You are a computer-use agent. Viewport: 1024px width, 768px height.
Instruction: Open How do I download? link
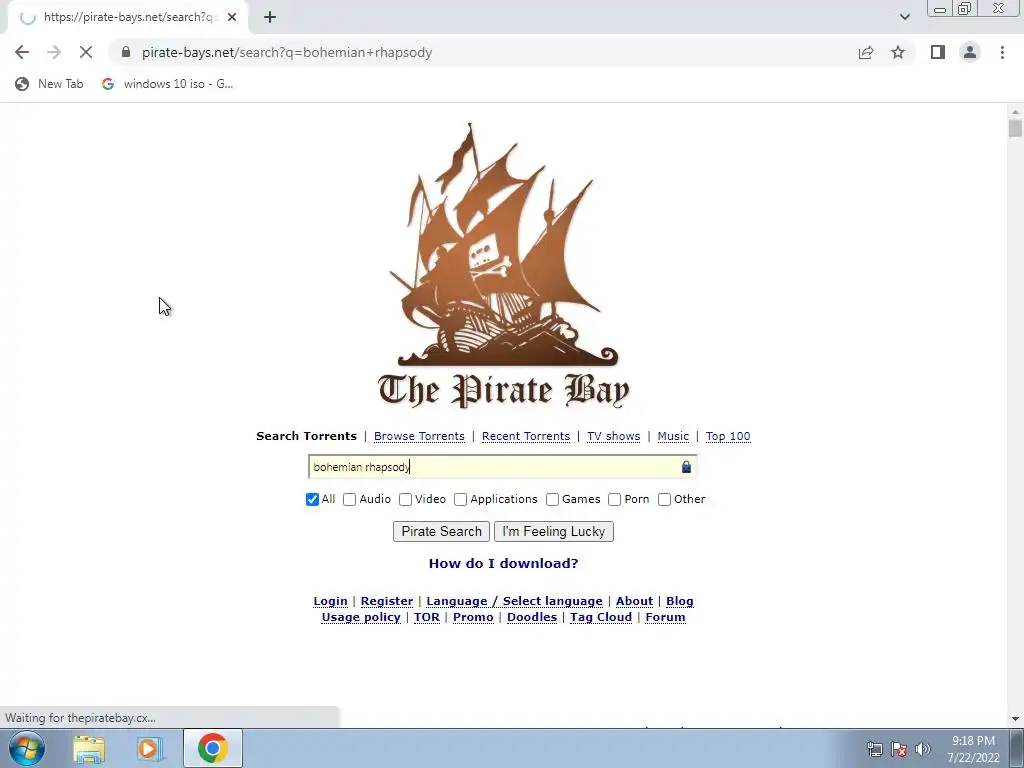(x=504, y=564)
